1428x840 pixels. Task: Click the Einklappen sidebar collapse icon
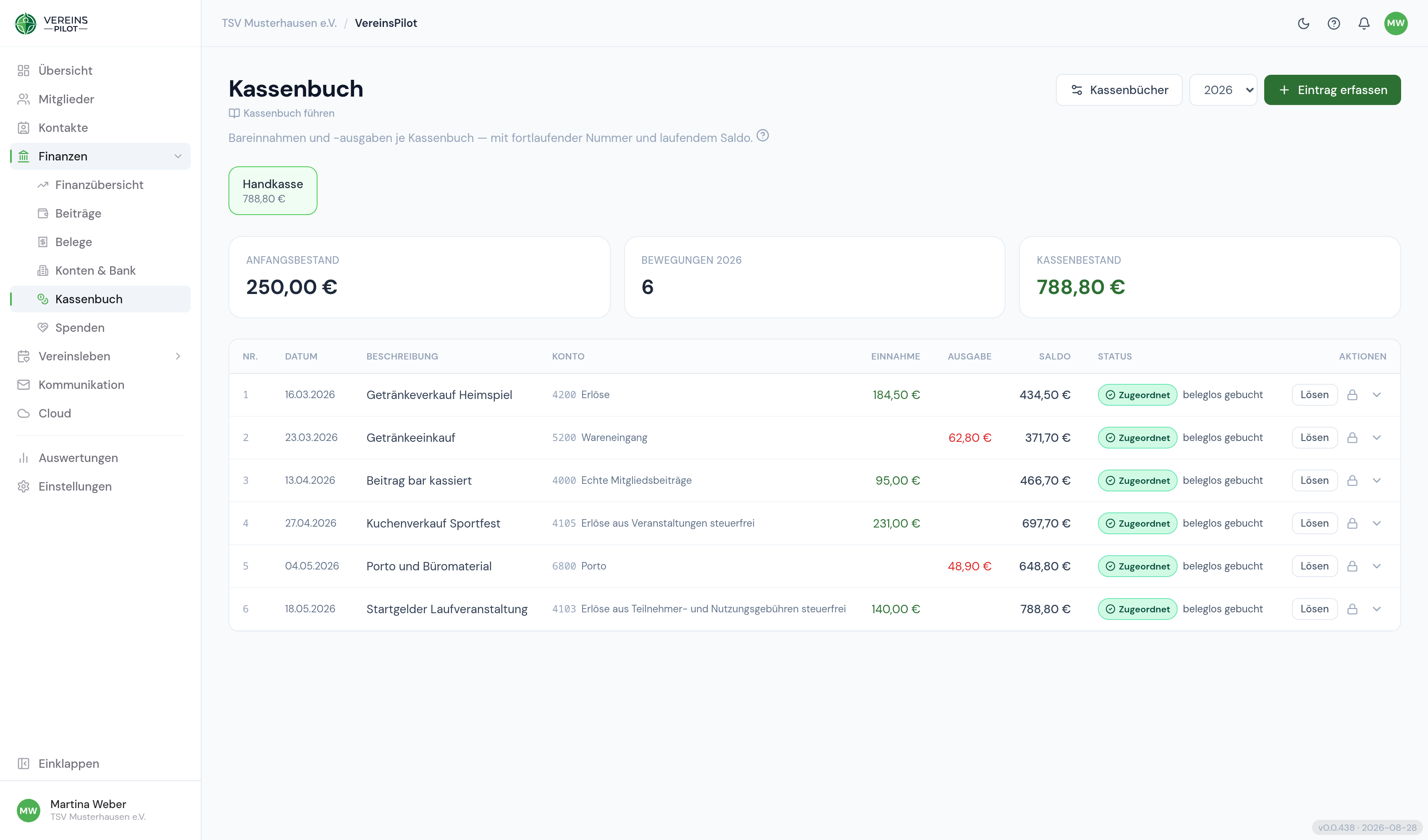click(x=23, y=763)
